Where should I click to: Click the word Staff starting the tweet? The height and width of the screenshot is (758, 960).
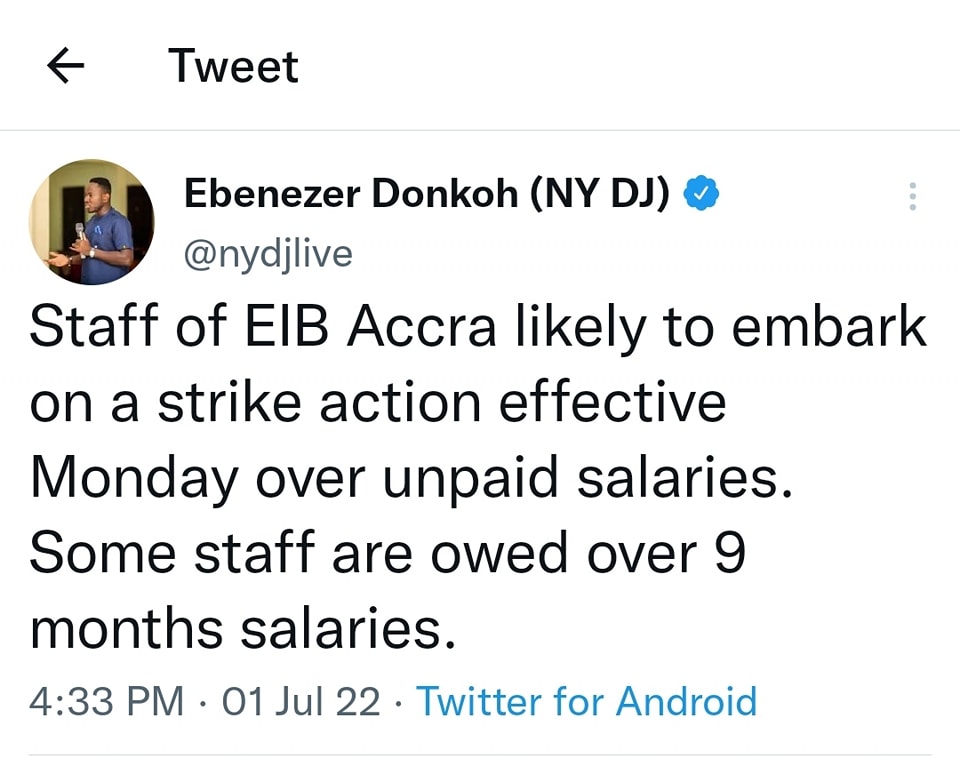94,326
